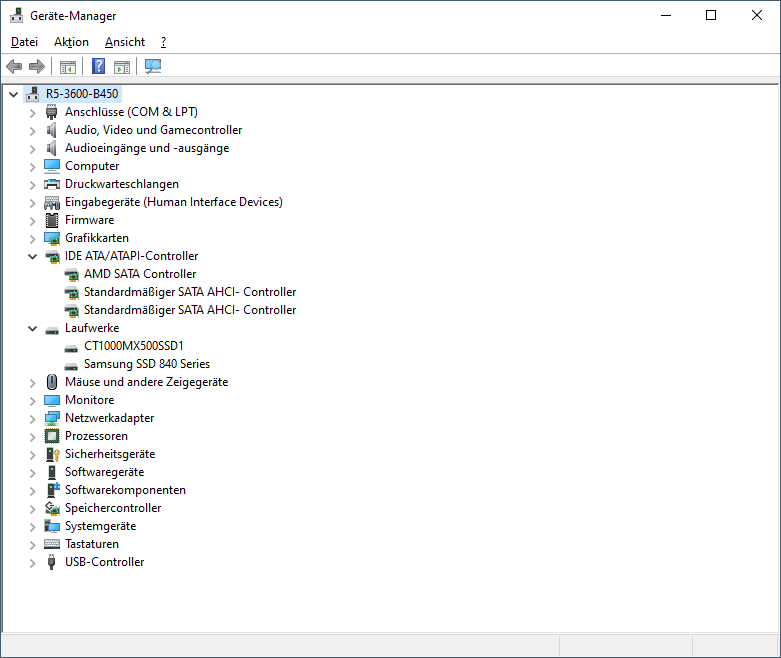Click the R5-3600-B450 computer icon
This screenshot has width=781, height=658.
point(32,94)
